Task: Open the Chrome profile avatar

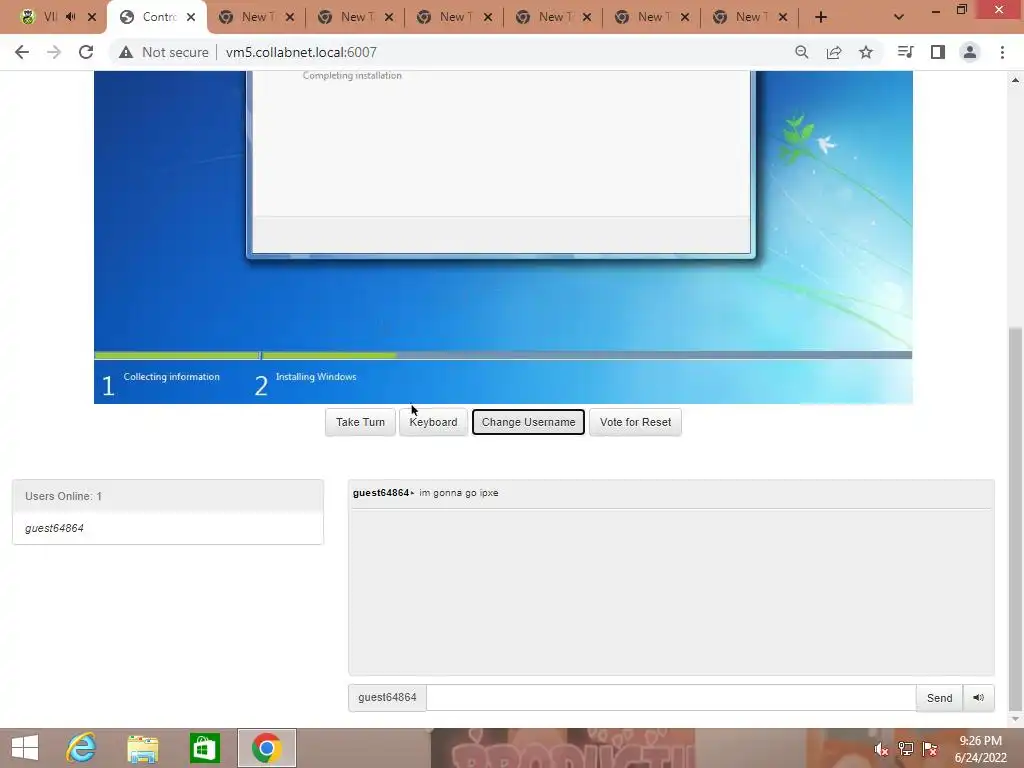Action: click(970, 52)
